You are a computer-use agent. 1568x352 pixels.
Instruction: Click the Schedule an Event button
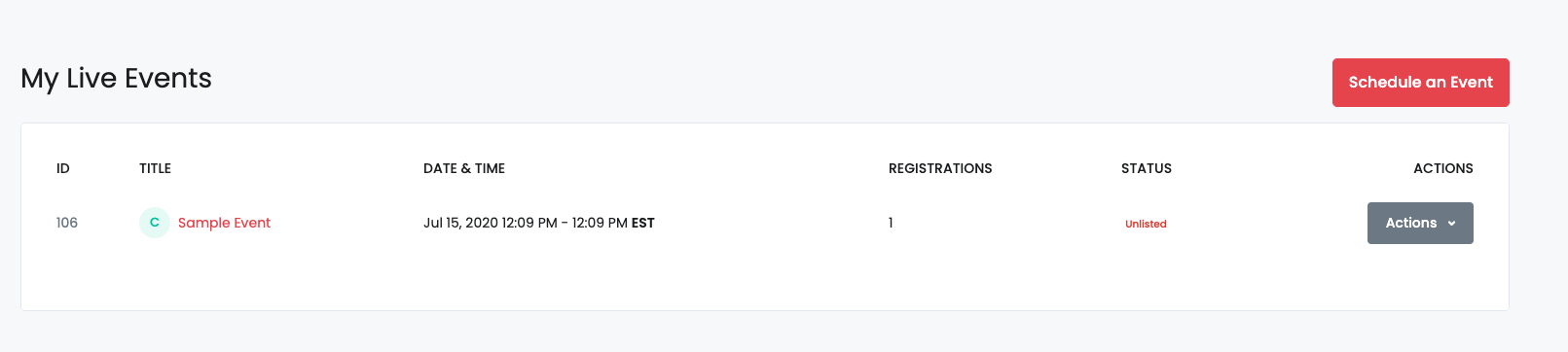[x=1420, y=83]
